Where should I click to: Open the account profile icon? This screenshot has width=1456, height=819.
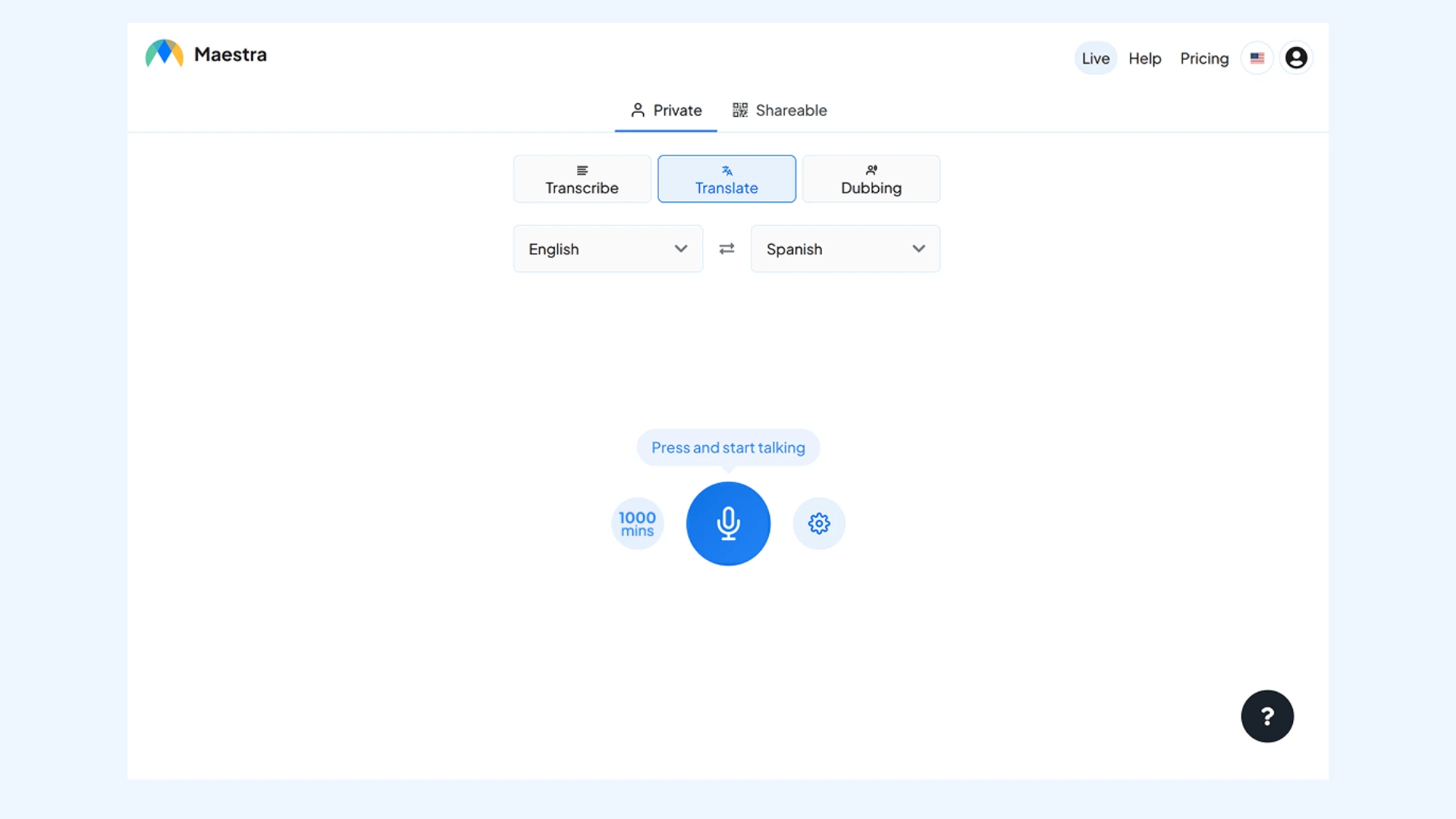(x=1296, y=58)
